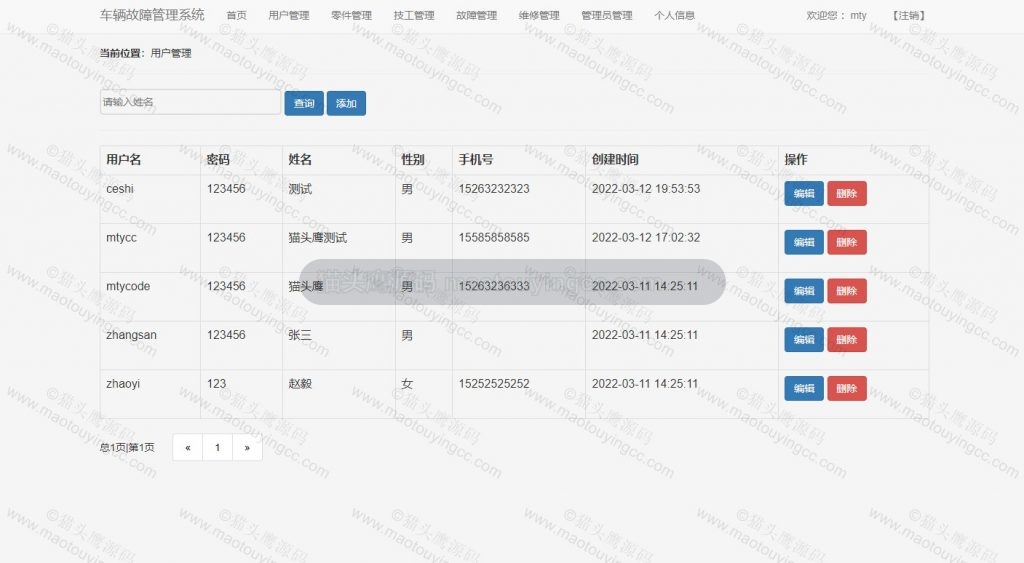This screenshot has width=1024, height=563.
Task: Click the 欢迎您: mty welcome text
Action: pyautogui.click(x=836, y=15)
